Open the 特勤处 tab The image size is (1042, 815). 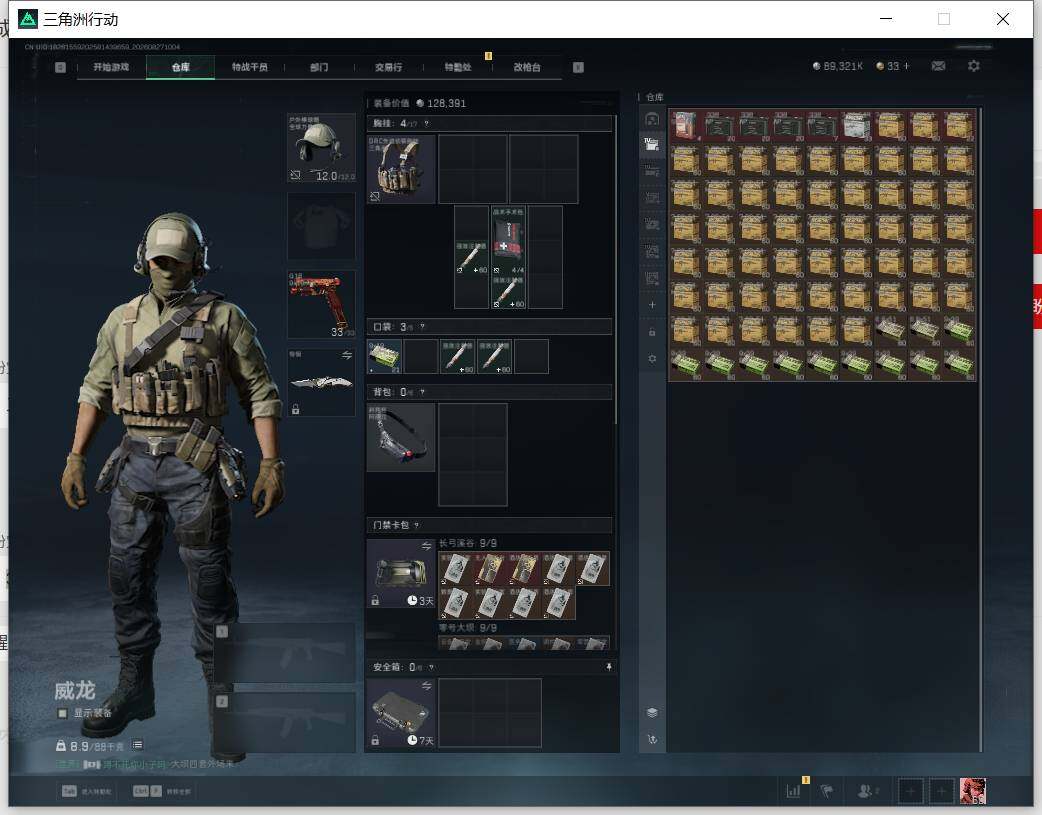(457, 67)
